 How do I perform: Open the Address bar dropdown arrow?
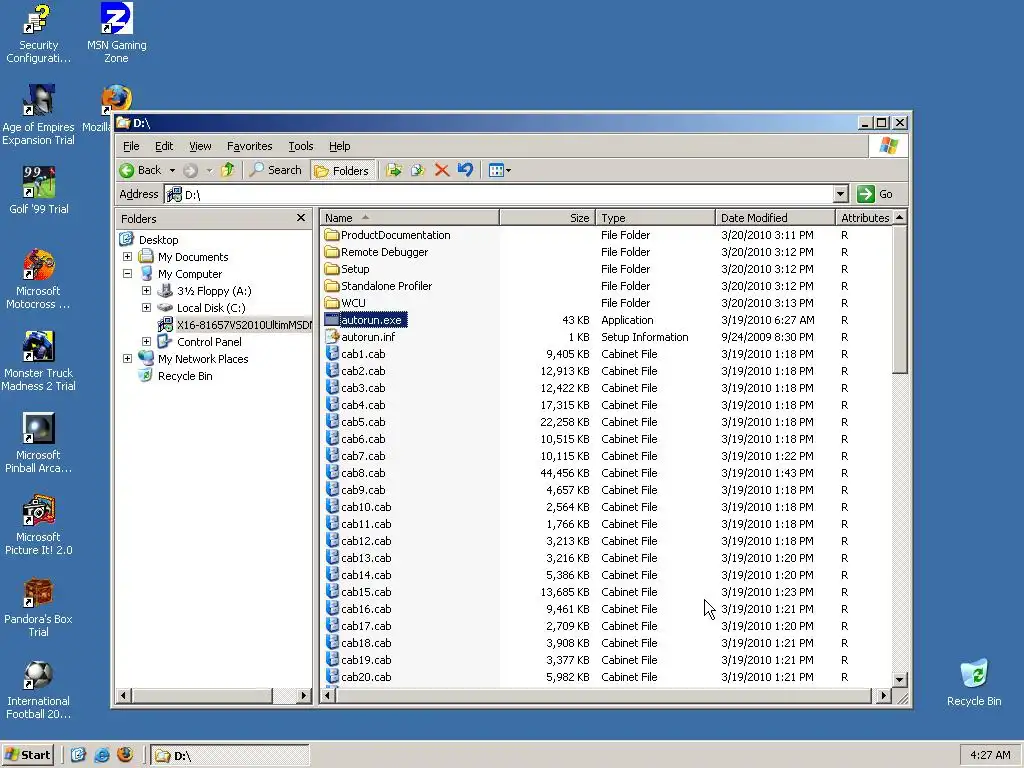pos(841,194)
